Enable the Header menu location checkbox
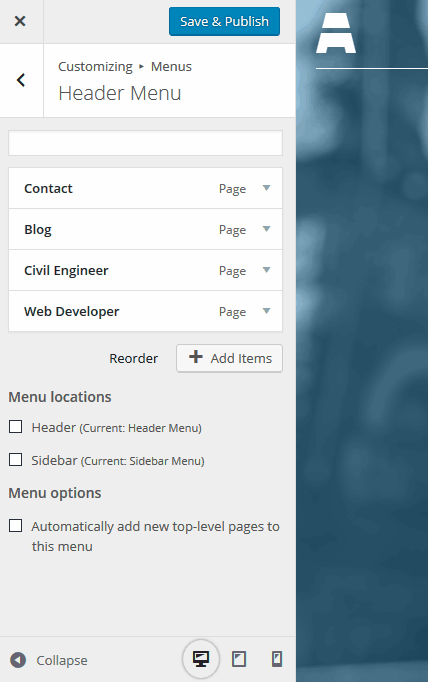 (x=16, y=427)
